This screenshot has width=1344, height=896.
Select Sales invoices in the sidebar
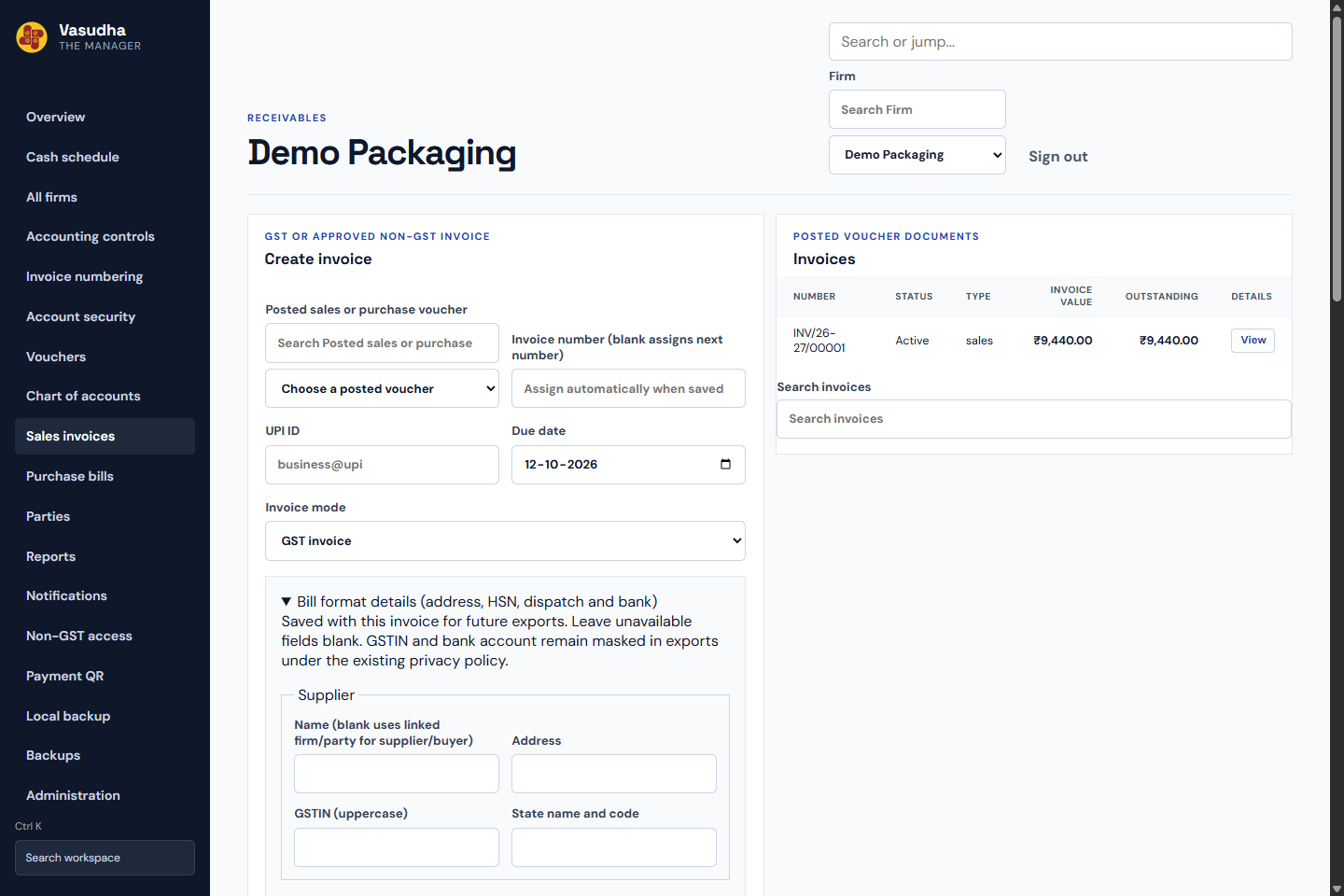(105, 436)
